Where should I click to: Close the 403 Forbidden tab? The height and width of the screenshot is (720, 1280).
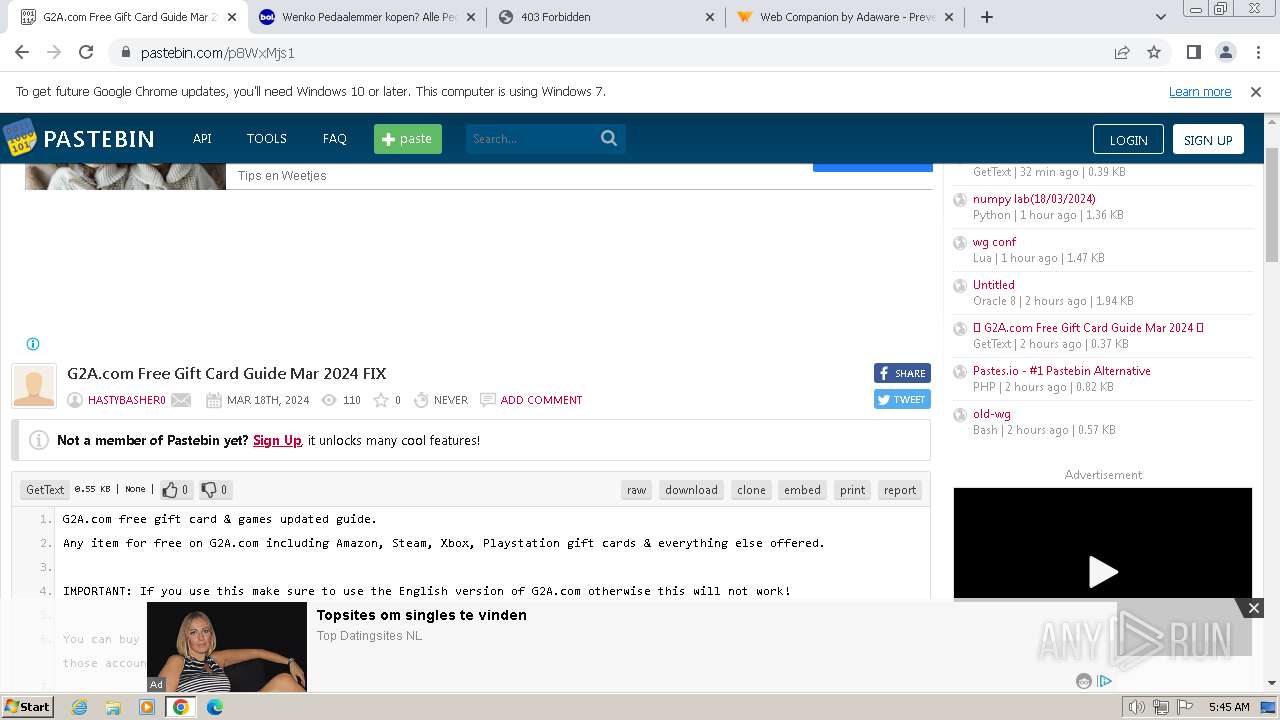(x=710, y=17)
